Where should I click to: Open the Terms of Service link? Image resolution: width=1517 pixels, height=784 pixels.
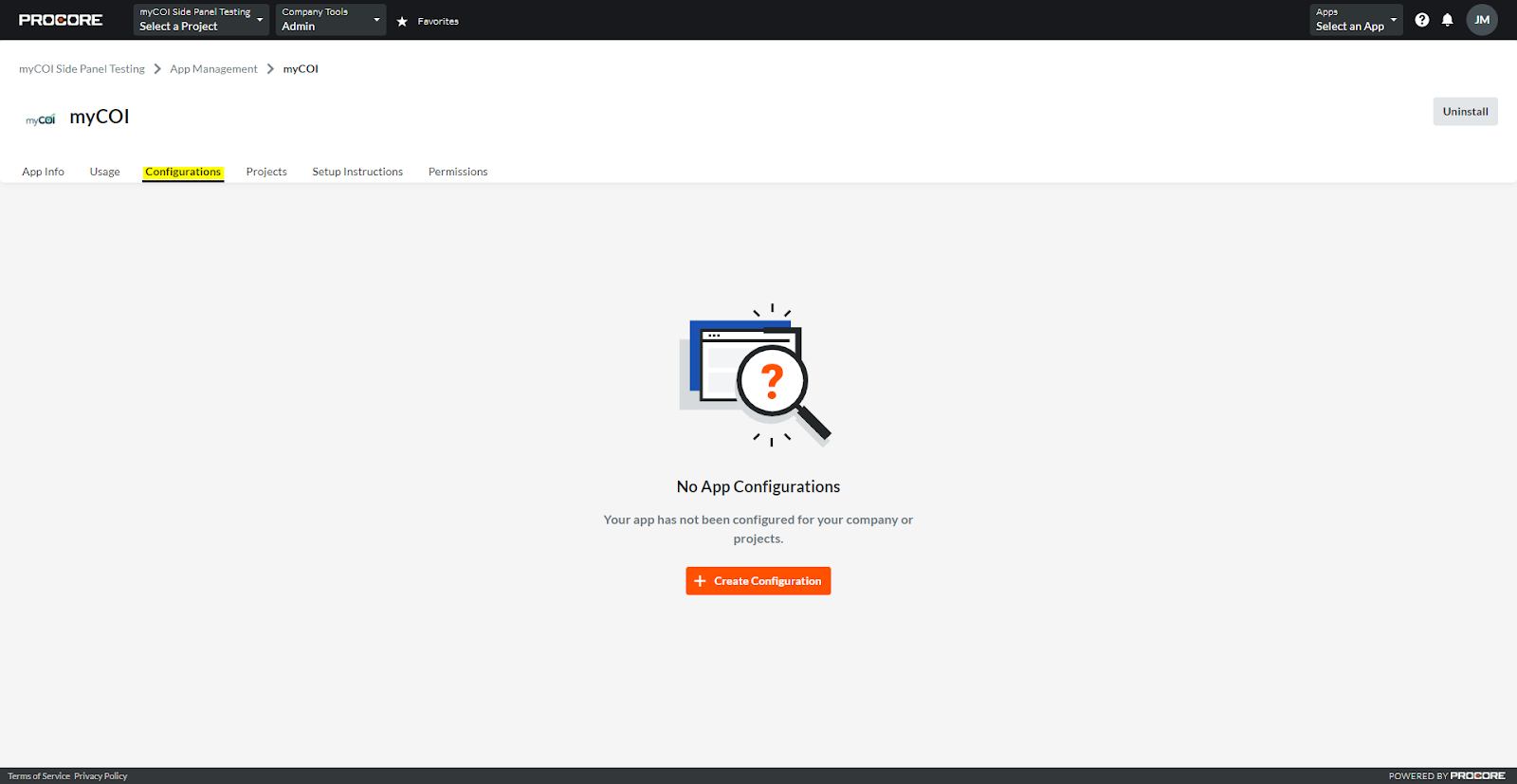(x=39, y=776)
